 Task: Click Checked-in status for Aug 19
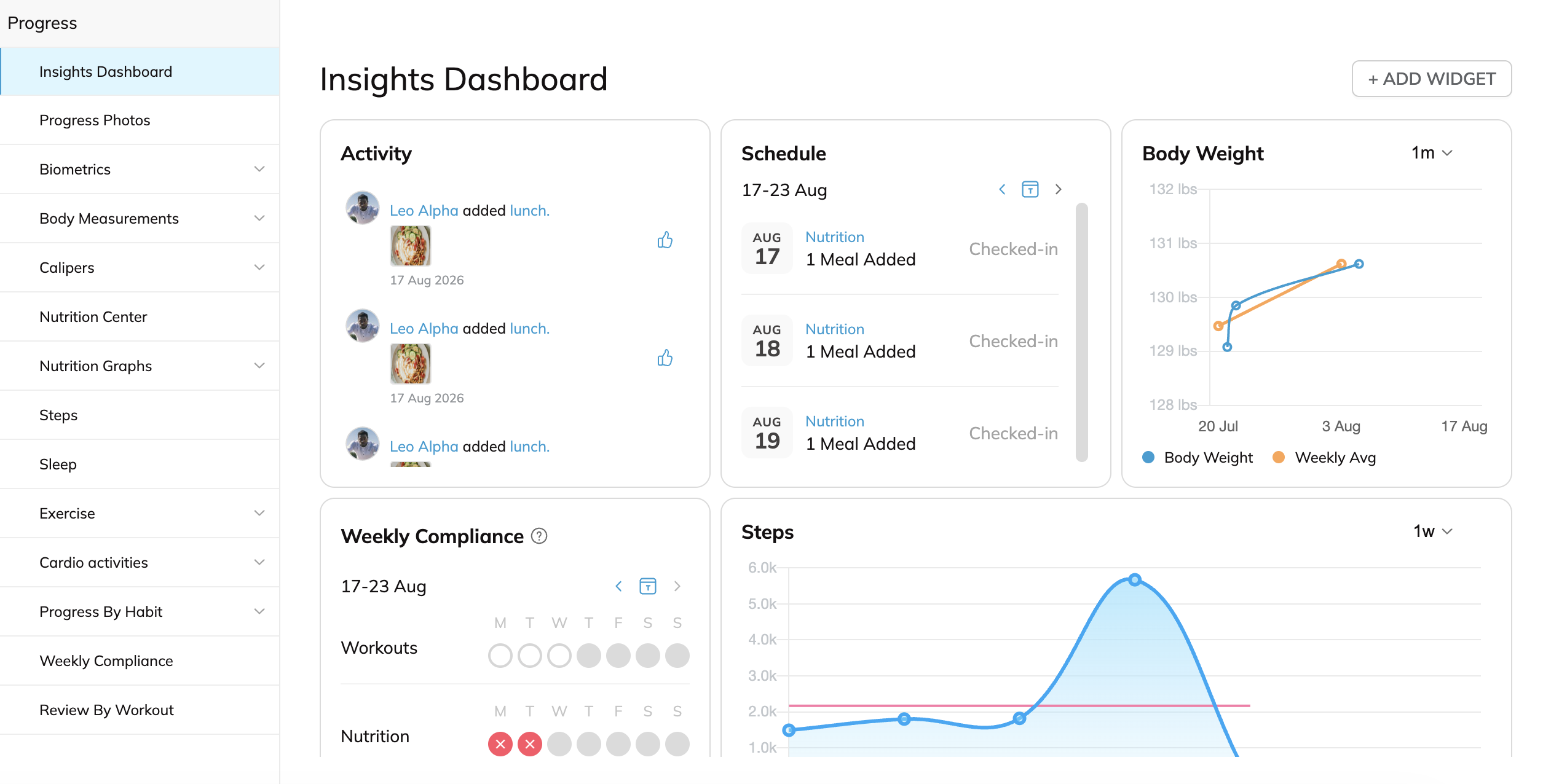tap(1014, 434)
